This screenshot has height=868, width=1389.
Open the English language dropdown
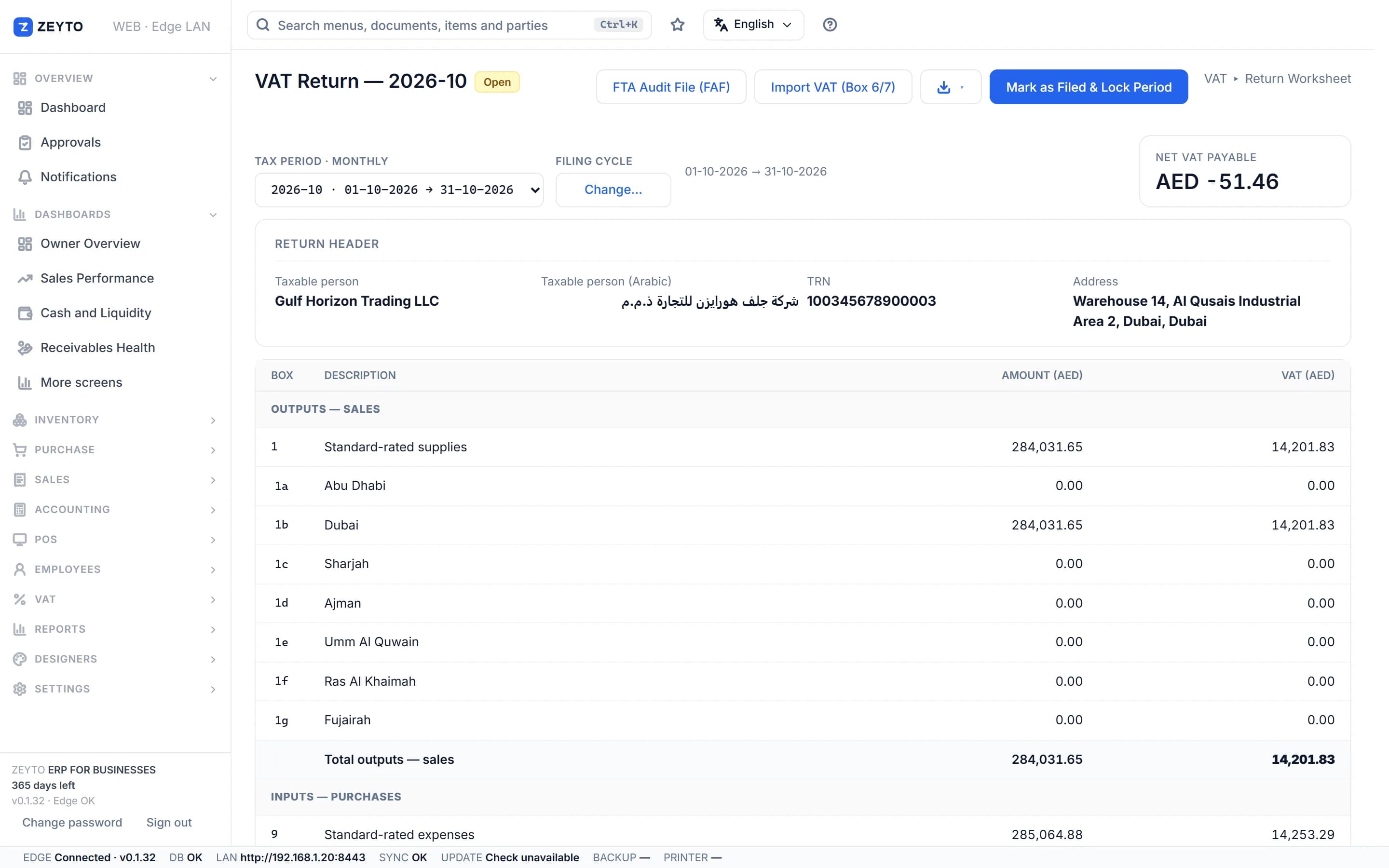[753, 25]
